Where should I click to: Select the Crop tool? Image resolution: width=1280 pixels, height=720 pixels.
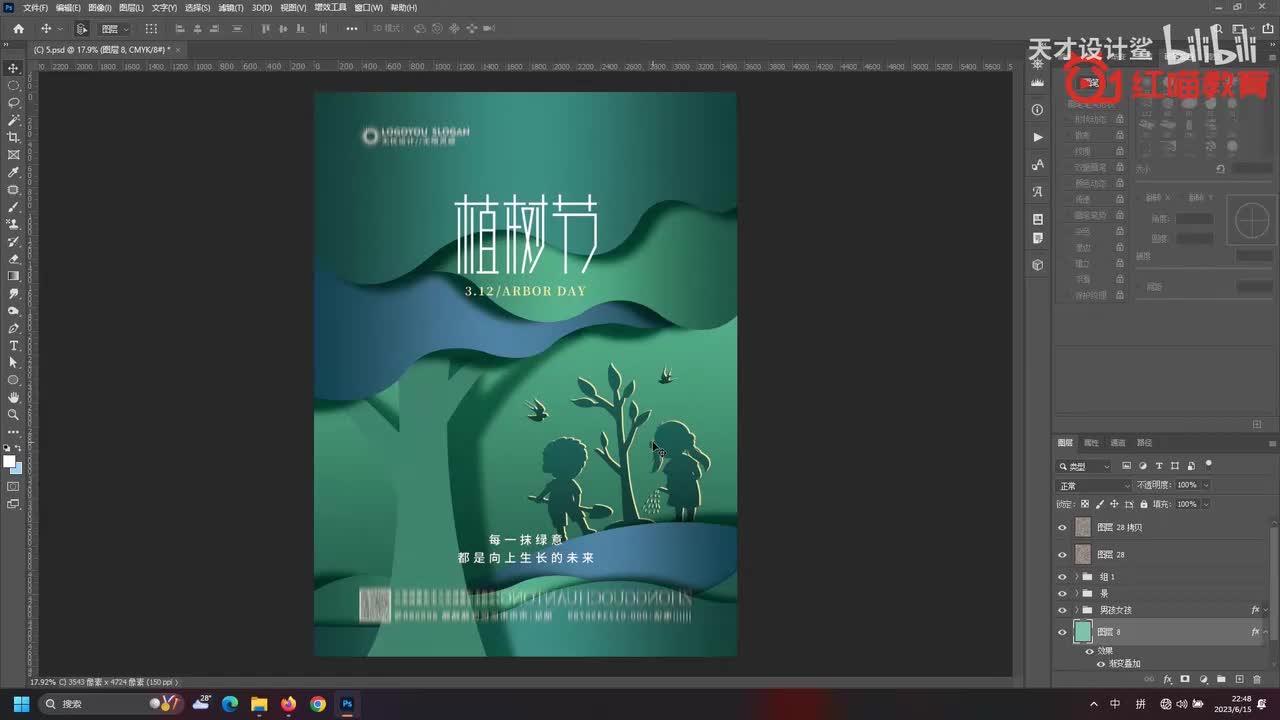pyautogui.click(x=14, y=137)
